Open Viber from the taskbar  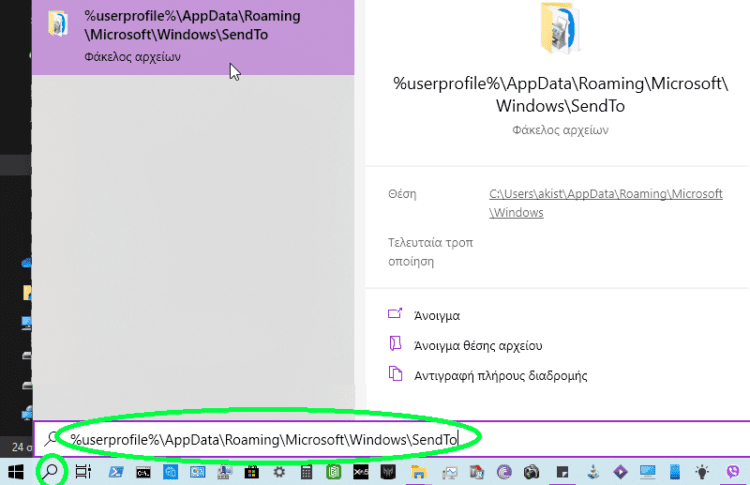(x=733, y=472)
